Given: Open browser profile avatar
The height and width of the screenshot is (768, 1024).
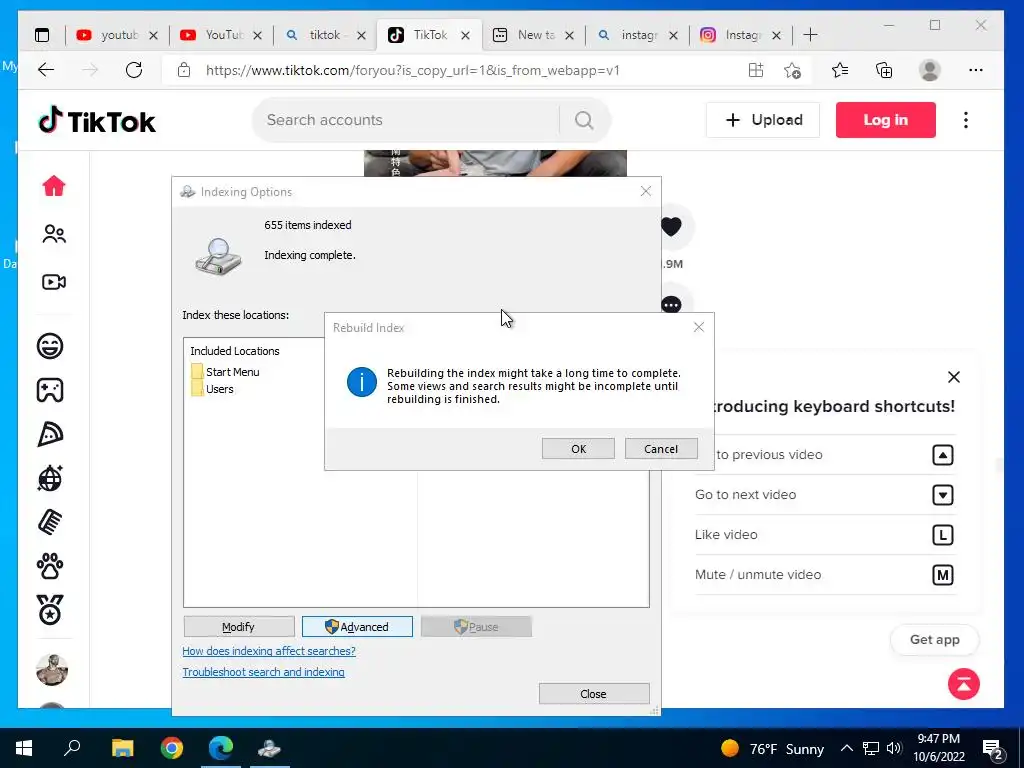Looking at the screenshot, I should (929, 70).
